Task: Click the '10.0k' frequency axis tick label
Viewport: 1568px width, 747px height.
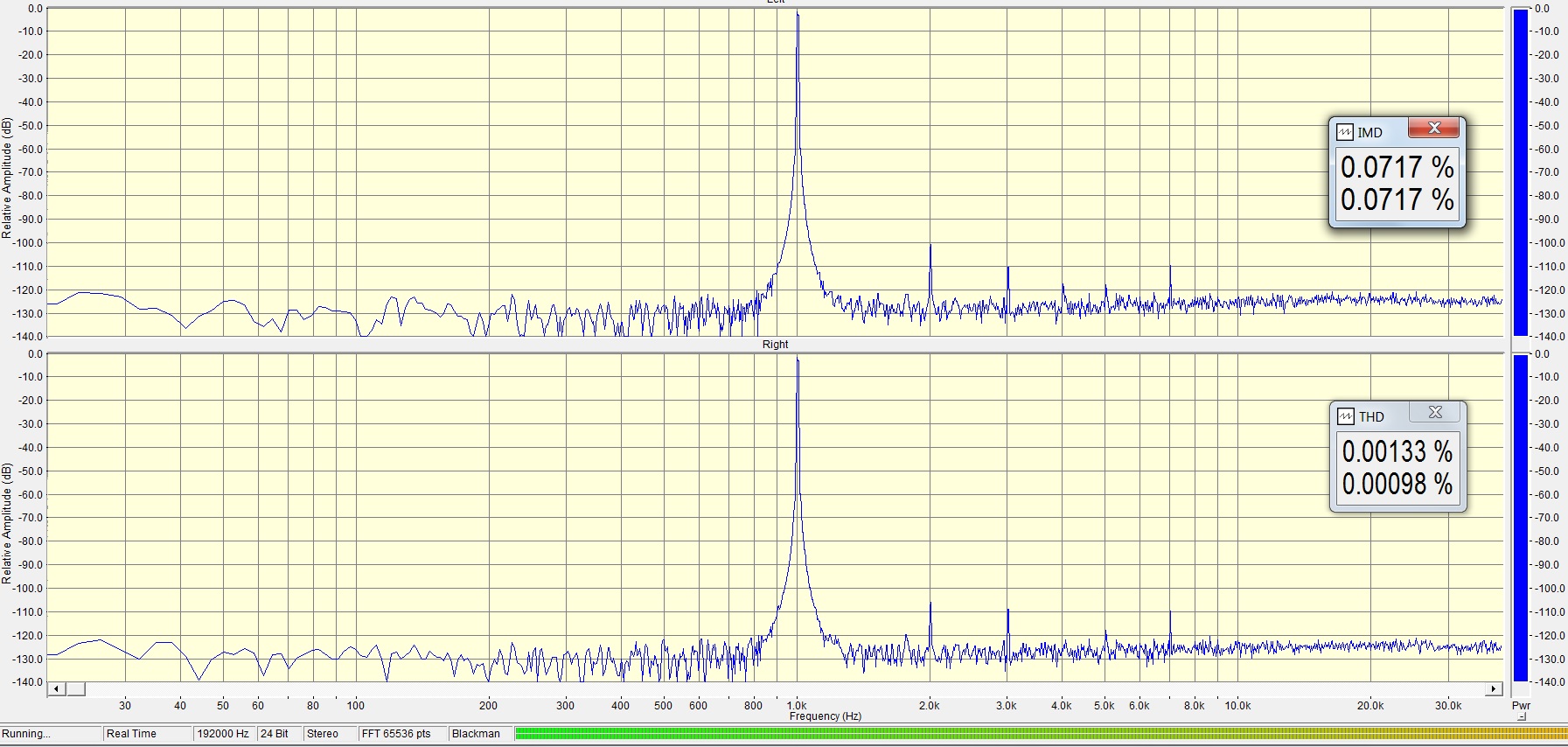Action: [x=1237, y=705]
